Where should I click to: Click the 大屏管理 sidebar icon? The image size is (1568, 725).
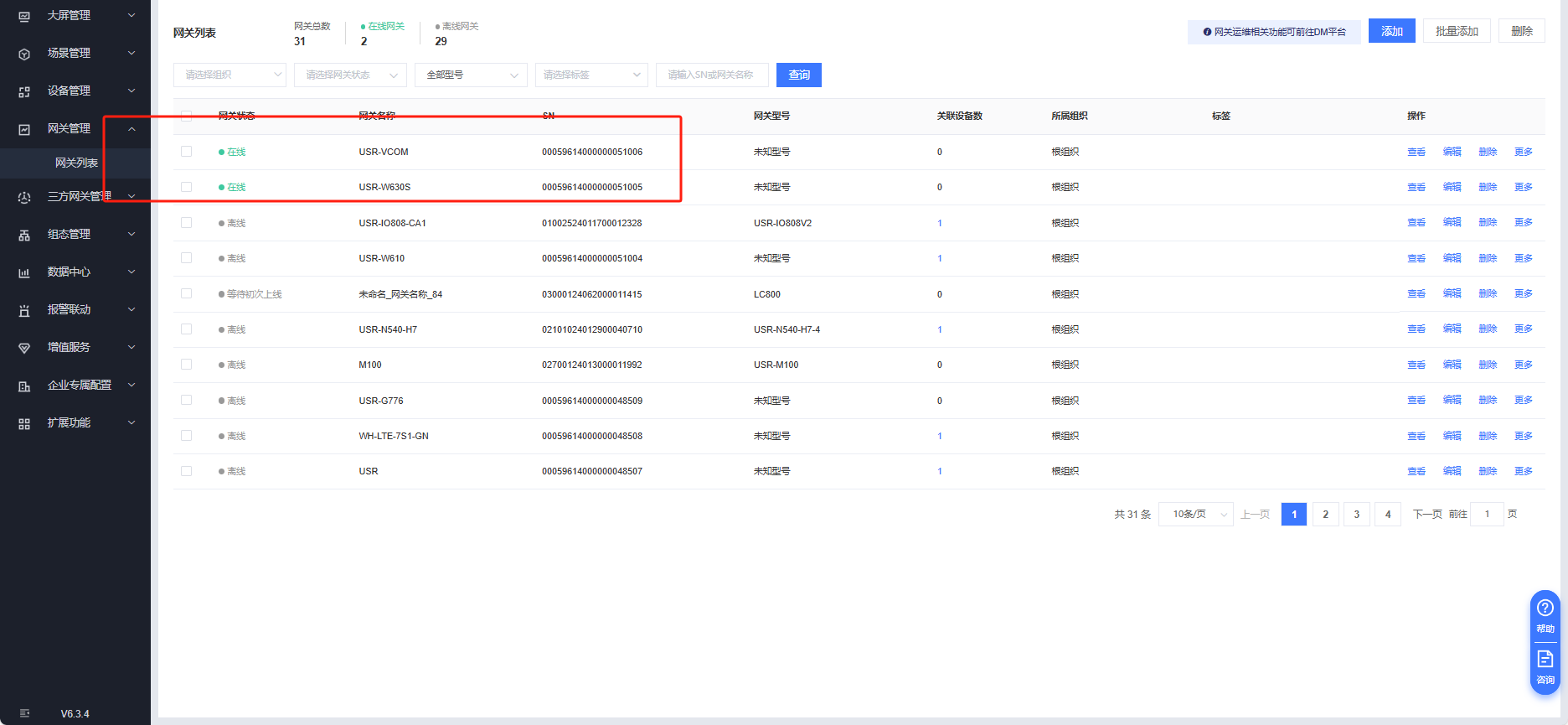tap(24, 16)
